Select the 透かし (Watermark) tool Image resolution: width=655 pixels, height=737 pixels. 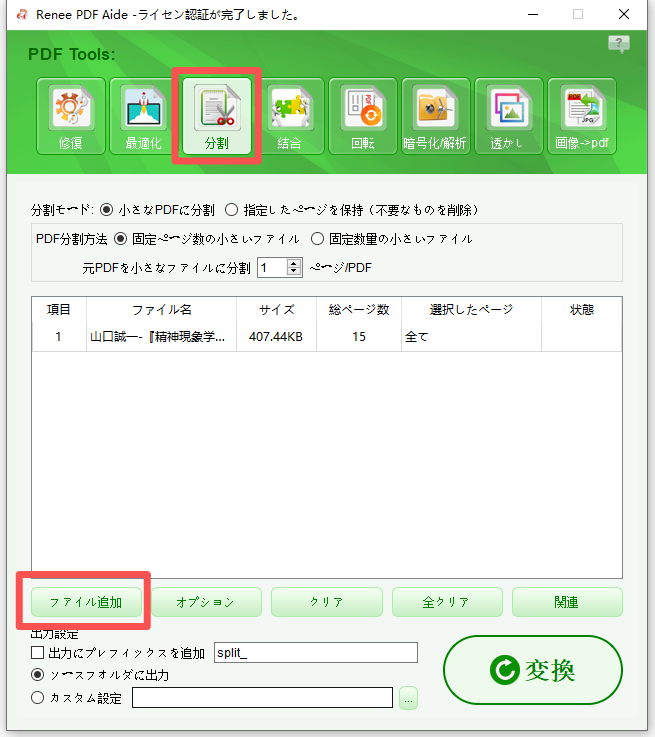click(509, 116)
